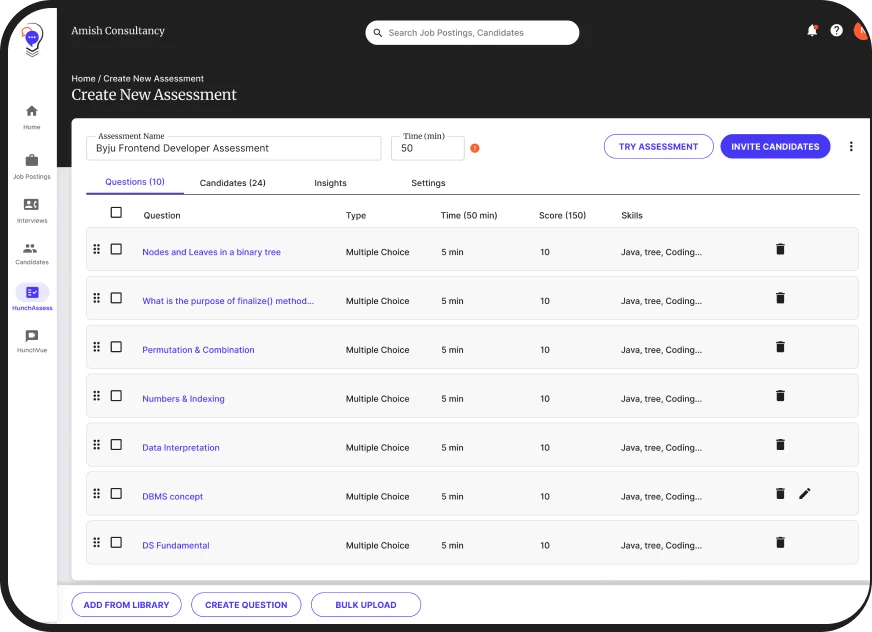872x632 pixels.
Task: Click the Invite Candidates button
Action: pos(775,146)
